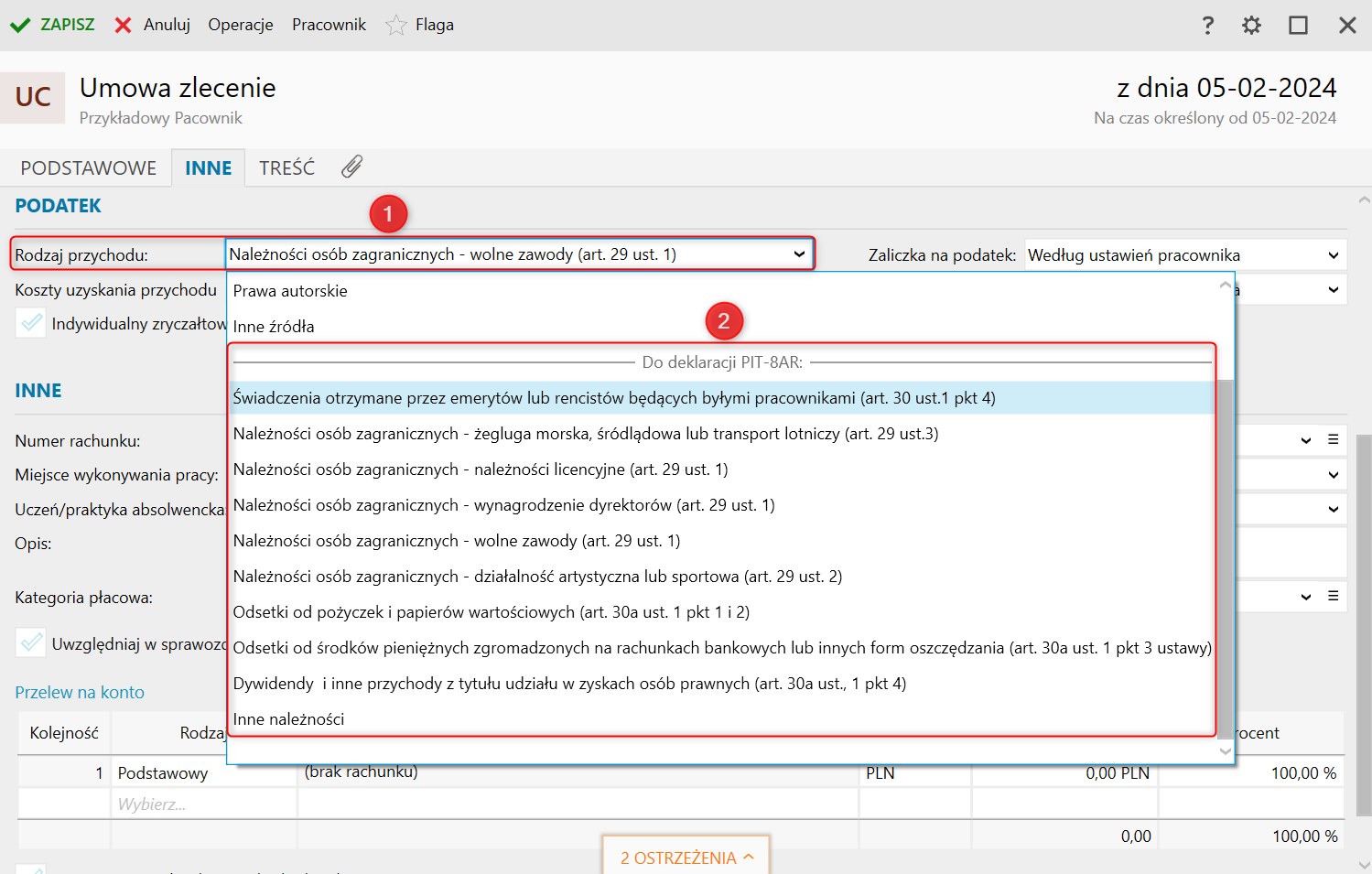Select Świadczenia otrzymane przez emerytów lub rencistów
1372x874 pixels.
pyautogui.click(x=723, y=398)
